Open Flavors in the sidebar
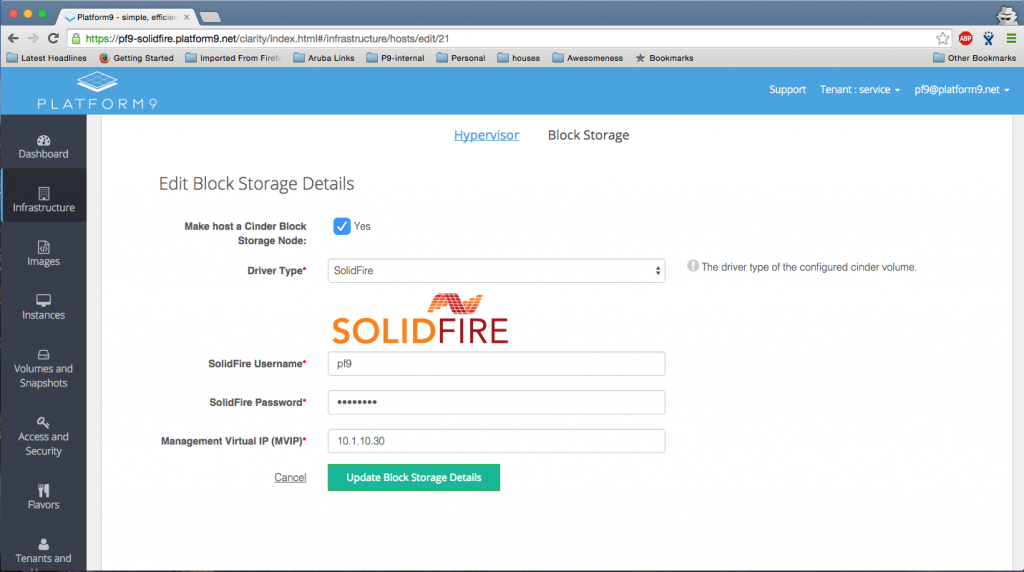This screenshot has width=1024, height=572. [x=43, y=491]
